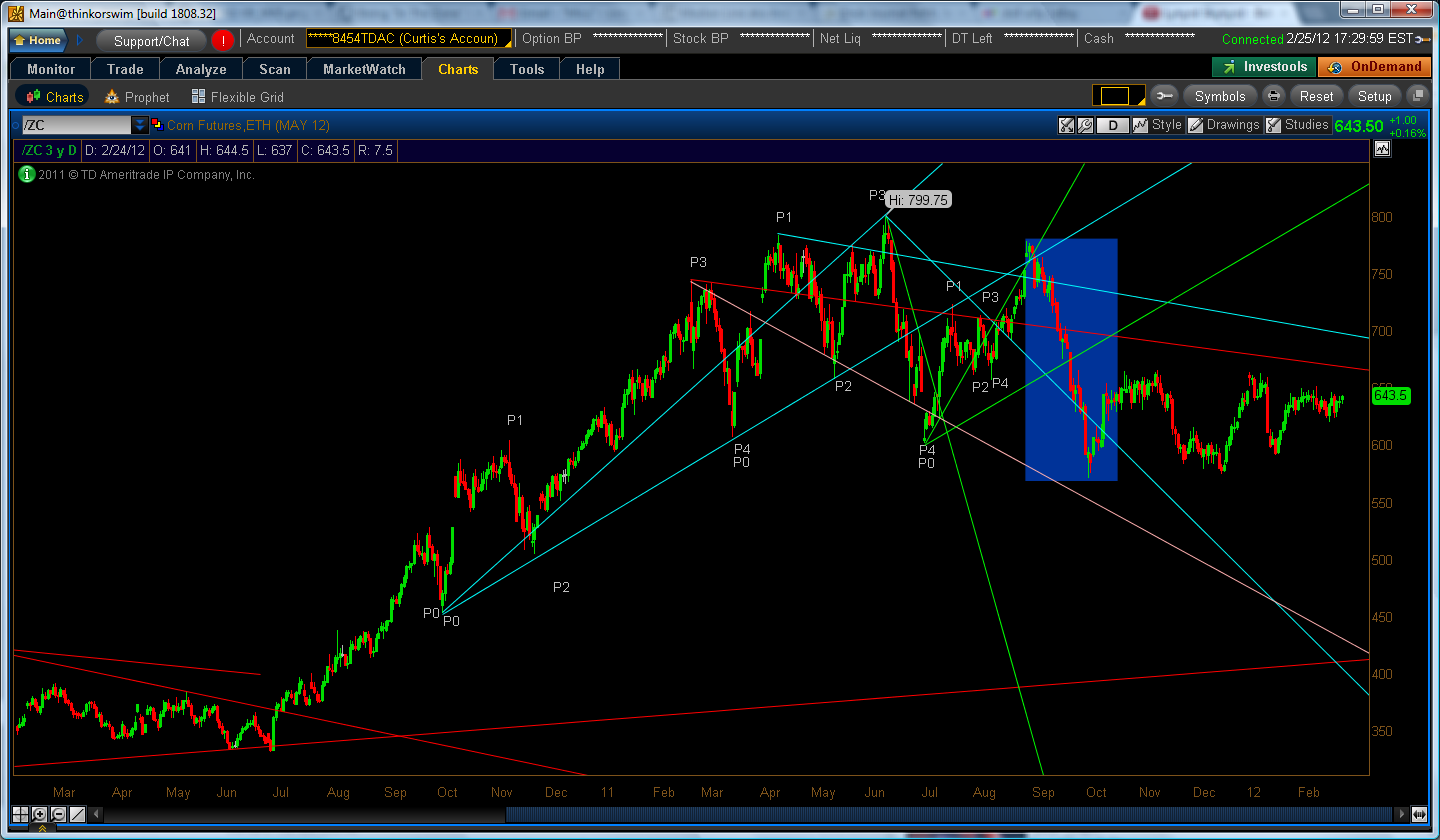Click the 643.50 last price readout
1440x840 pixels.
tap(1358, 126)
